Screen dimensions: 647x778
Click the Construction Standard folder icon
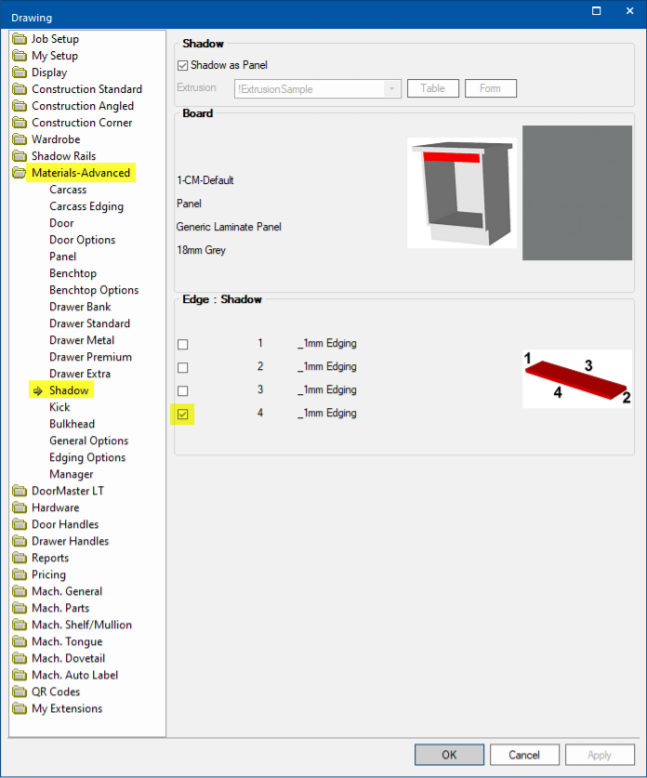[19, 89]
